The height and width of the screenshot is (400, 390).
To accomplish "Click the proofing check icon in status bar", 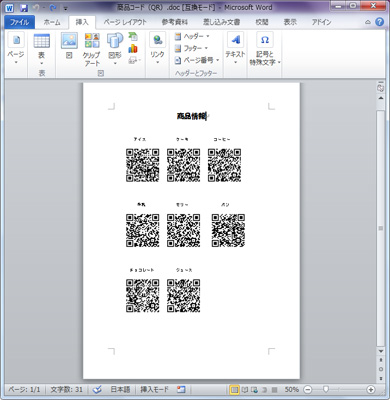I will [x=97, y=389].
